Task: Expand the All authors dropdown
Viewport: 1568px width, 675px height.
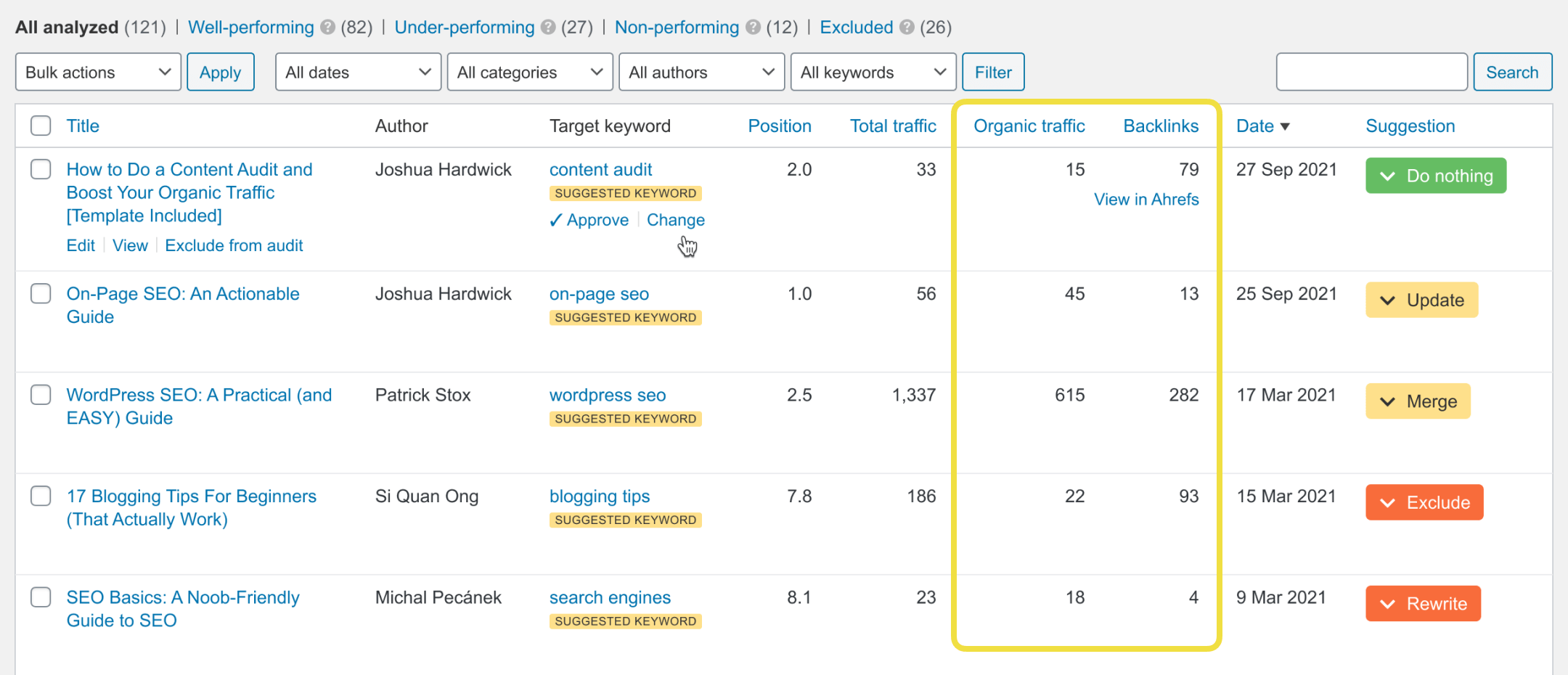Action: [x=701, y=72]
